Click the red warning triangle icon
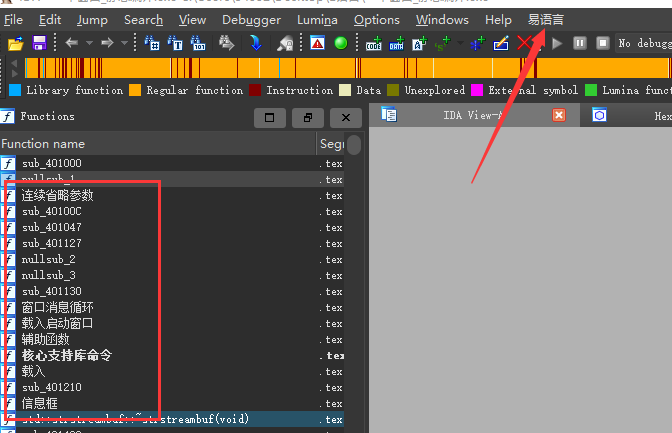This screenshot has height=433, width=672. click(x=317, y=43)
